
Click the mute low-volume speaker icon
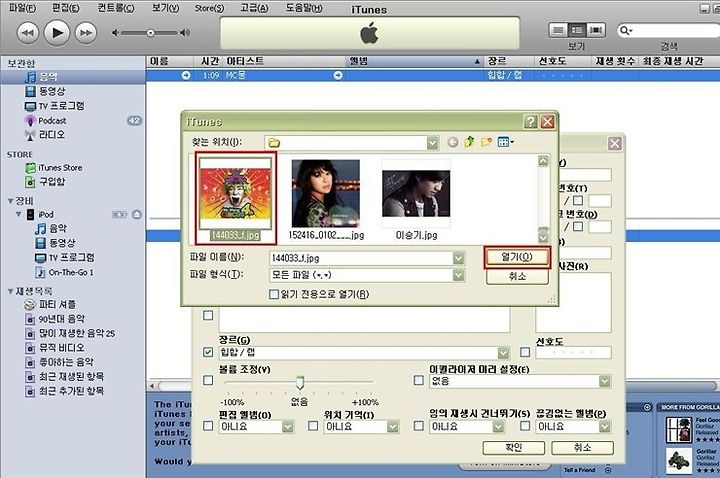(x=115, y=33)
